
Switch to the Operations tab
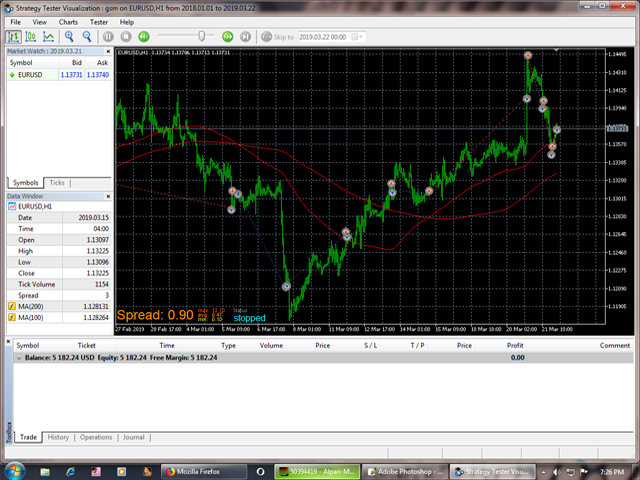pos(96,437)
